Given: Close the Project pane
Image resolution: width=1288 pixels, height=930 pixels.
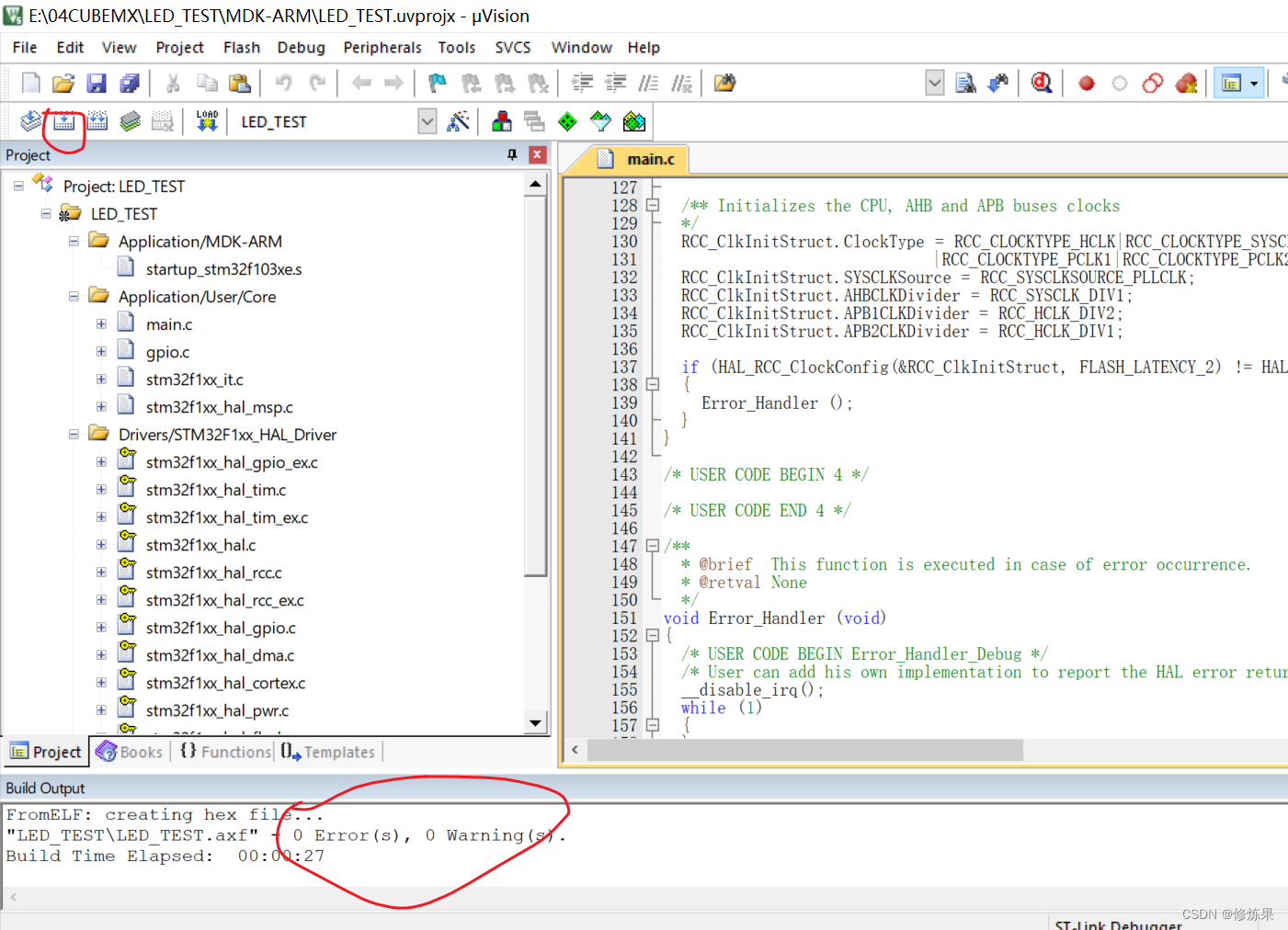Looking at the screenshot, I should point(538,154).
